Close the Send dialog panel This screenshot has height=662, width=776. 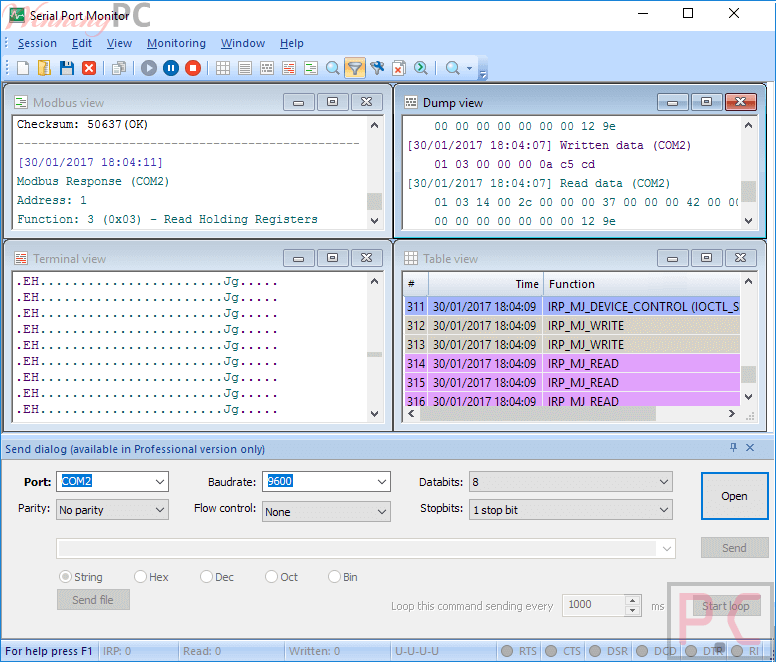pos(750,448)
